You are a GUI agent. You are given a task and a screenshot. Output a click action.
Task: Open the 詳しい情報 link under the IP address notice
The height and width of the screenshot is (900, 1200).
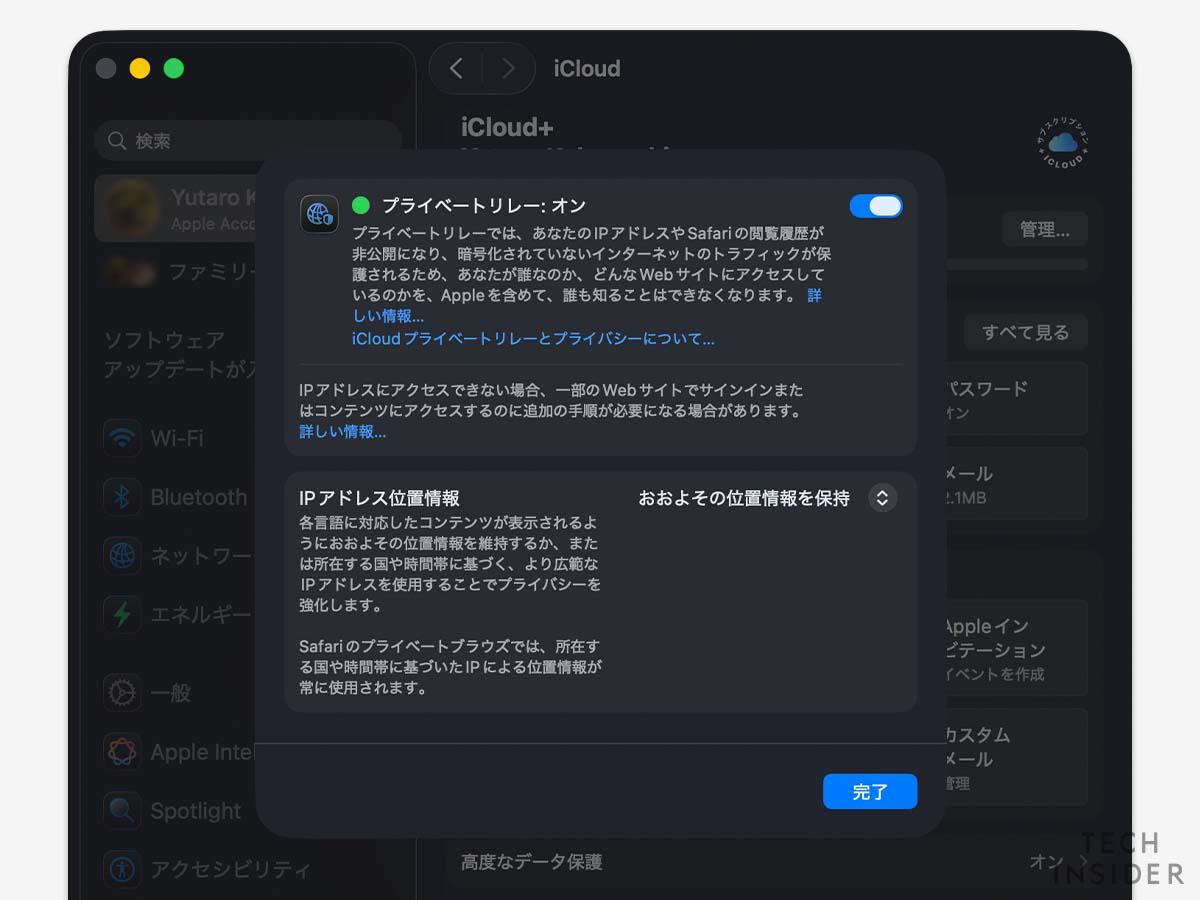pyautogui.click(x=343, y=432)
